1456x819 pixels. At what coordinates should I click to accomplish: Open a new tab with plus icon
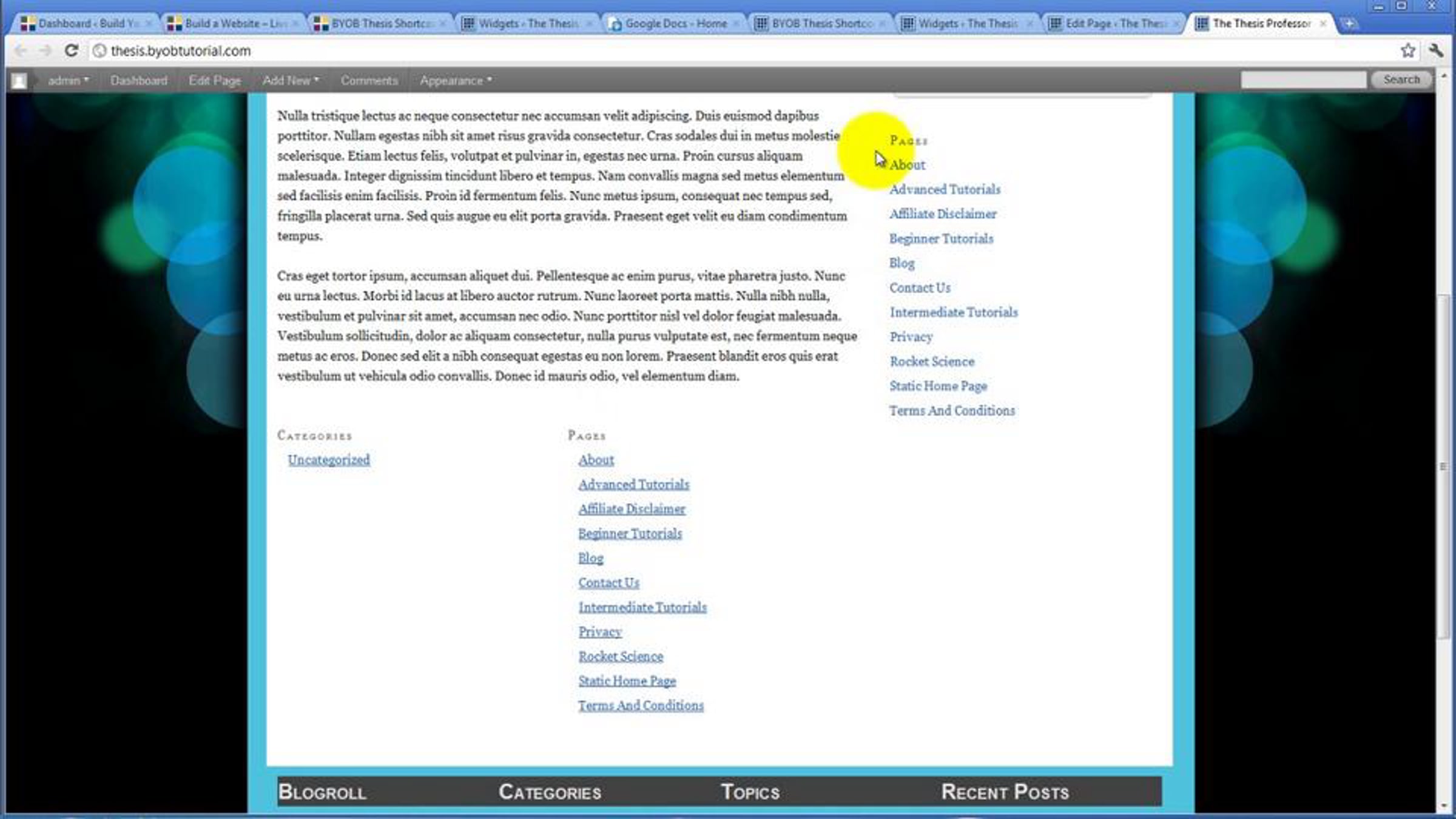point(1349,24)
